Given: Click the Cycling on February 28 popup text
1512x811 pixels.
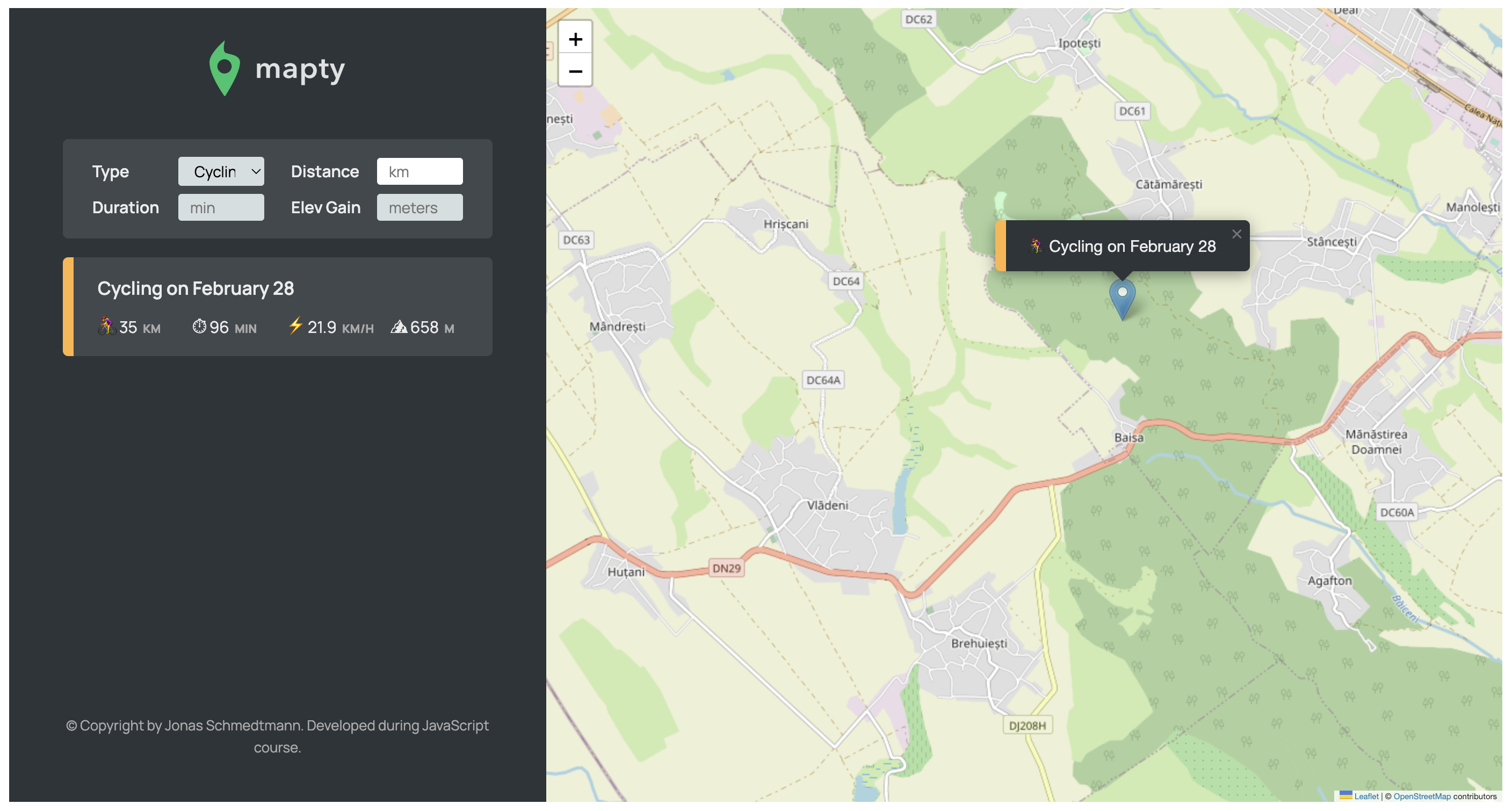Looking at the screenshot, I should coord(1132,247).
